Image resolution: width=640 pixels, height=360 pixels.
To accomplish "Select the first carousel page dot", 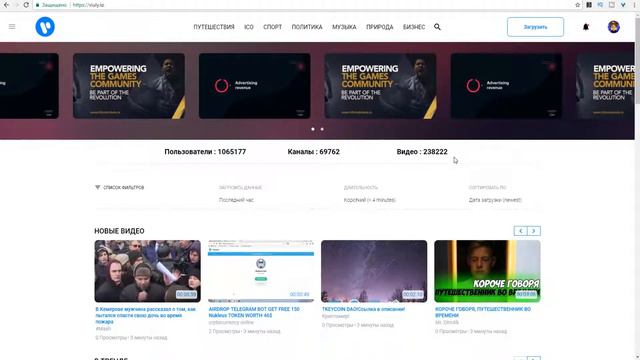I will 313,129.
